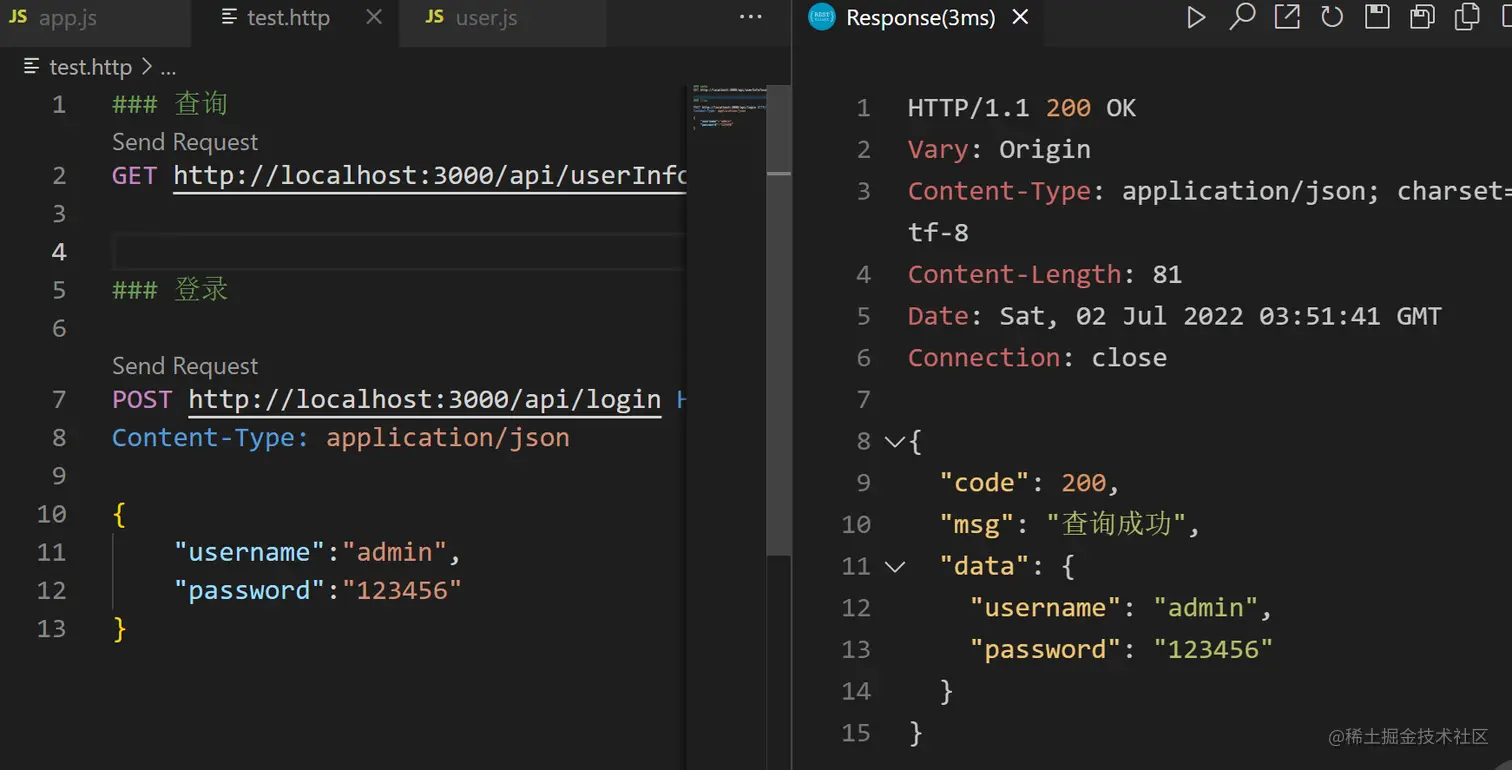Click the "Connection: close" header
Viewport: 1512px width, 770px height.
point(1037,358)
